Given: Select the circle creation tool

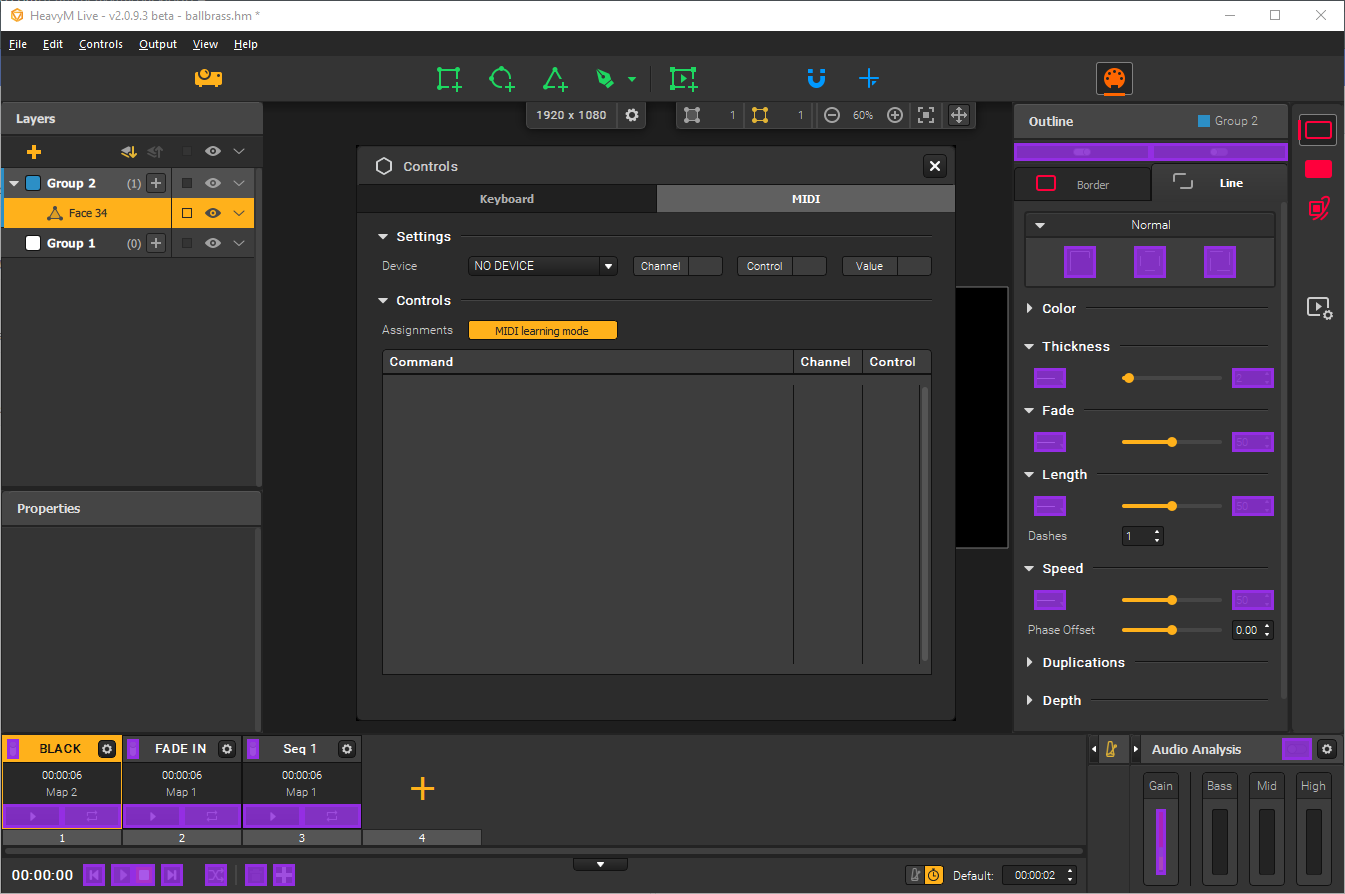Looking at the screenshot, I should pos(502,78).
